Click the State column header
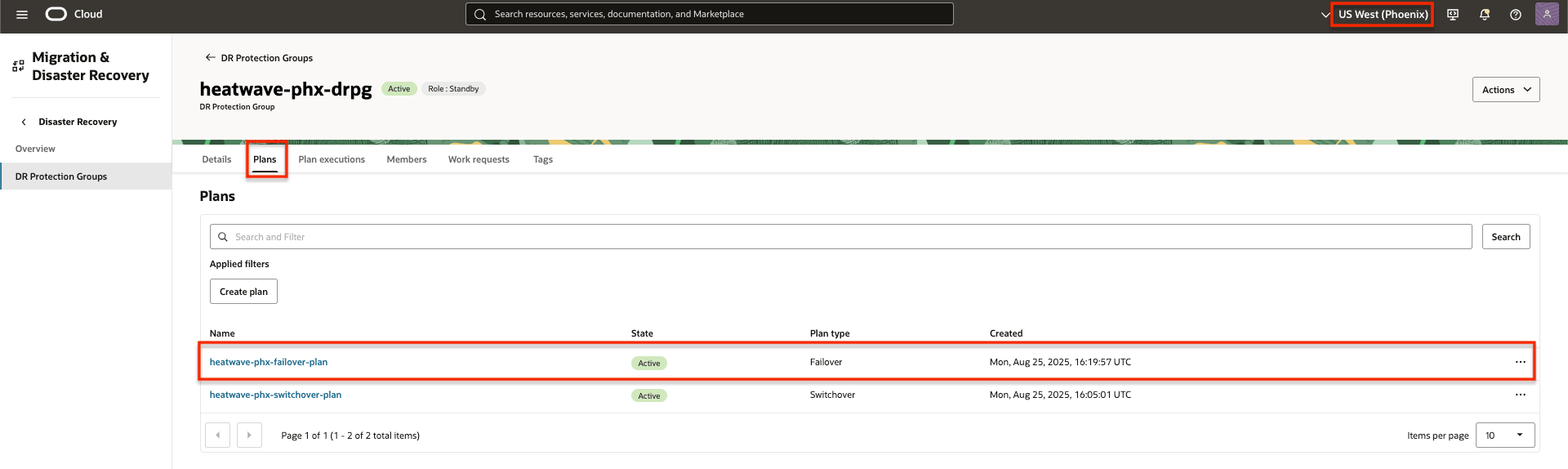 pos(642,333)
